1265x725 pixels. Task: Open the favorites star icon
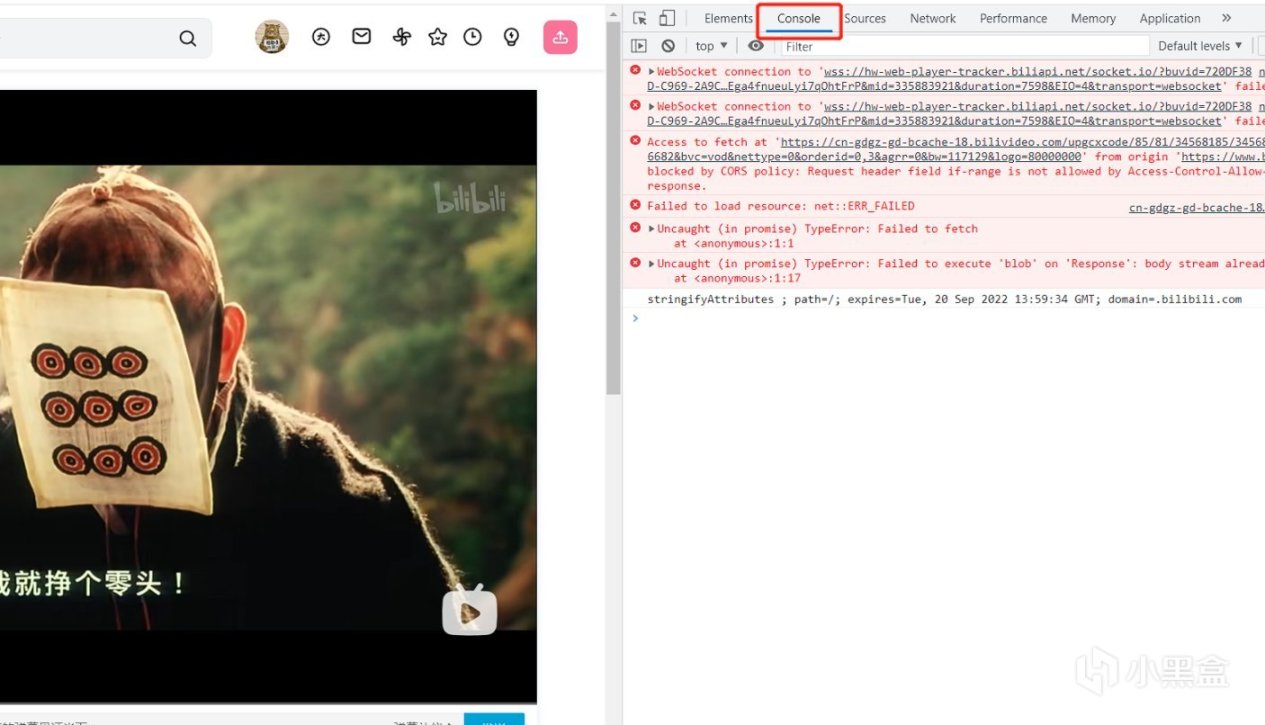[x=437, y=37]
